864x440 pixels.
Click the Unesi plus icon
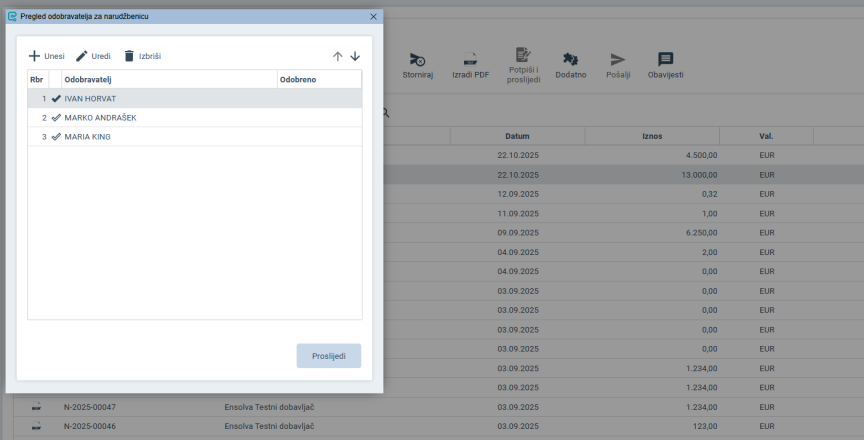click(x=34, y=56)
